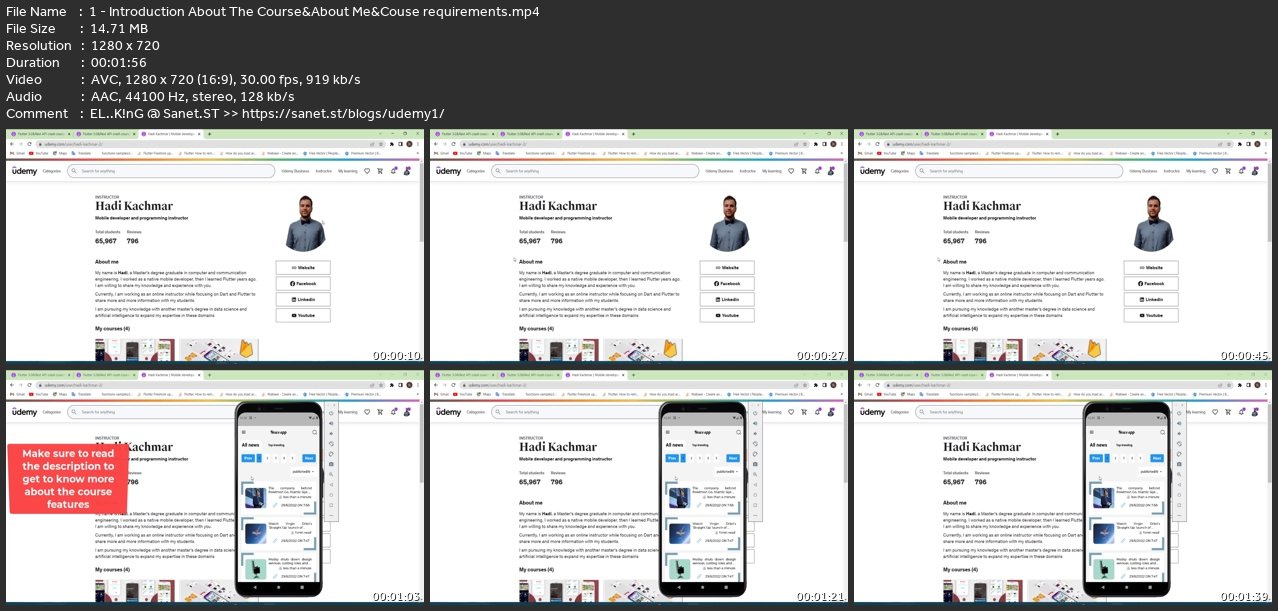Tap the third news card image, 00:01:21 frame
Screen dimensions: 1278x611
click(x=678, y=567)
